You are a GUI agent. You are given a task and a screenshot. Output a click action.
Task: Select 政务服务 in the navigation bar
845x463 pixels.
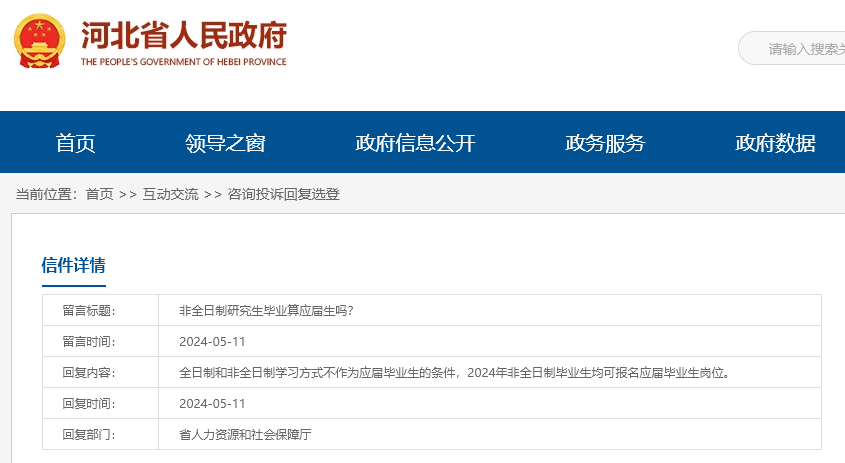point(605,143)
